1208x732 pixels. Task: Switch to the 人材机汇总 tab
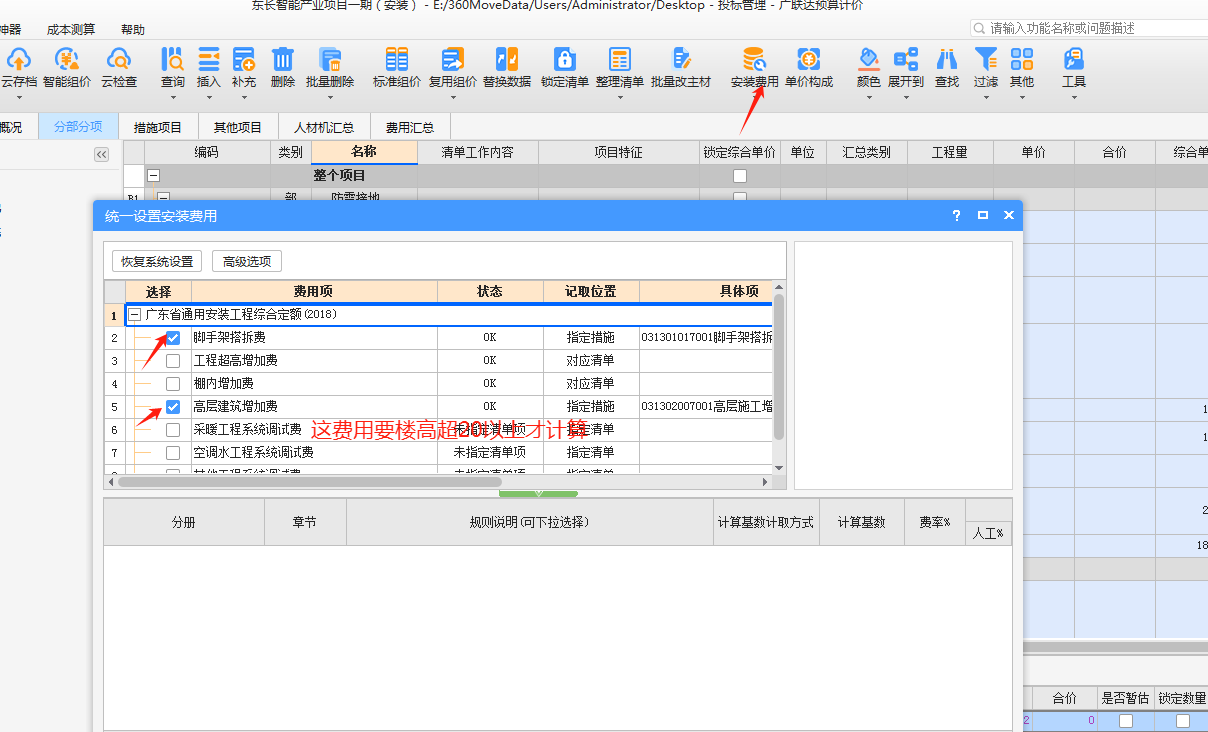click(x=324, y=127)
